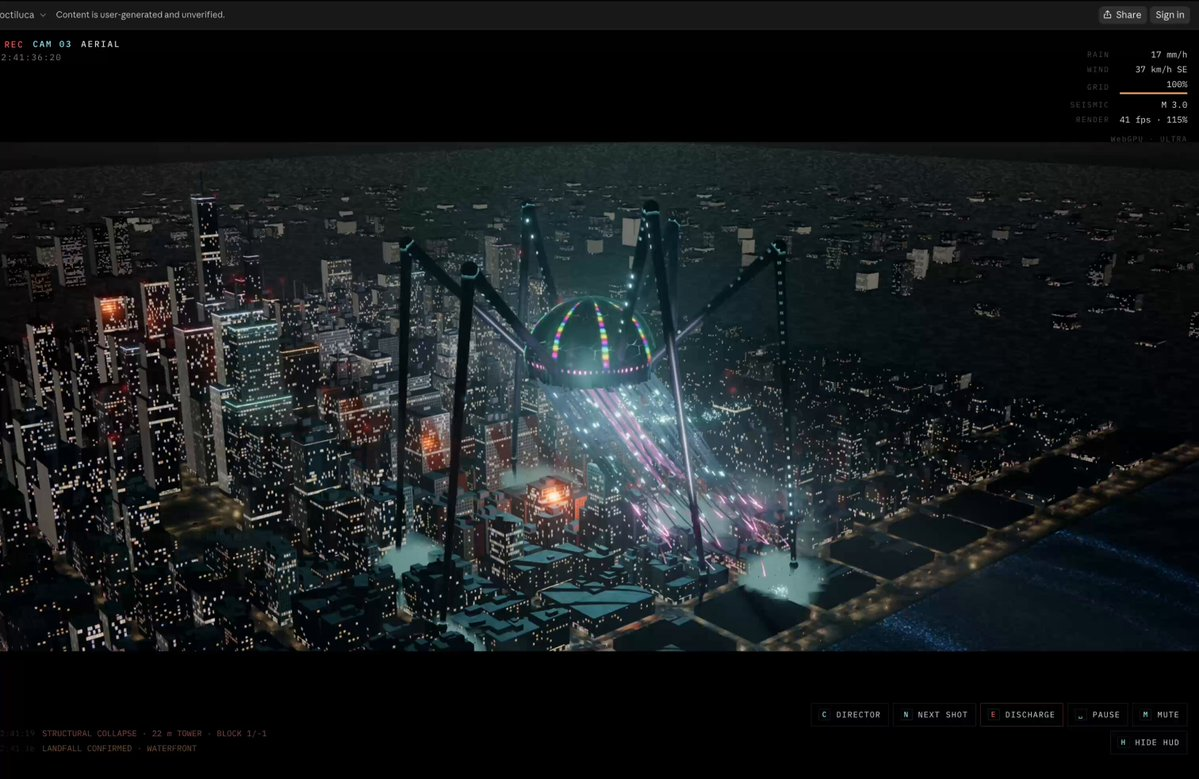
Task: Click the Share upload icon
Action: tap(1106, 15)
